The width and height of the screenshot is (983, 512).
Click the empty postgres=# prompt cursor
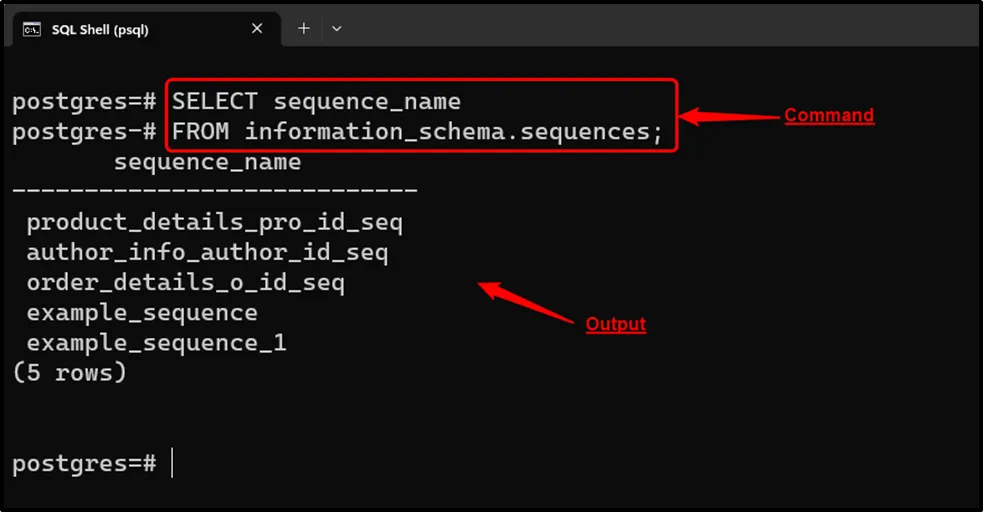tap(172, 464)
